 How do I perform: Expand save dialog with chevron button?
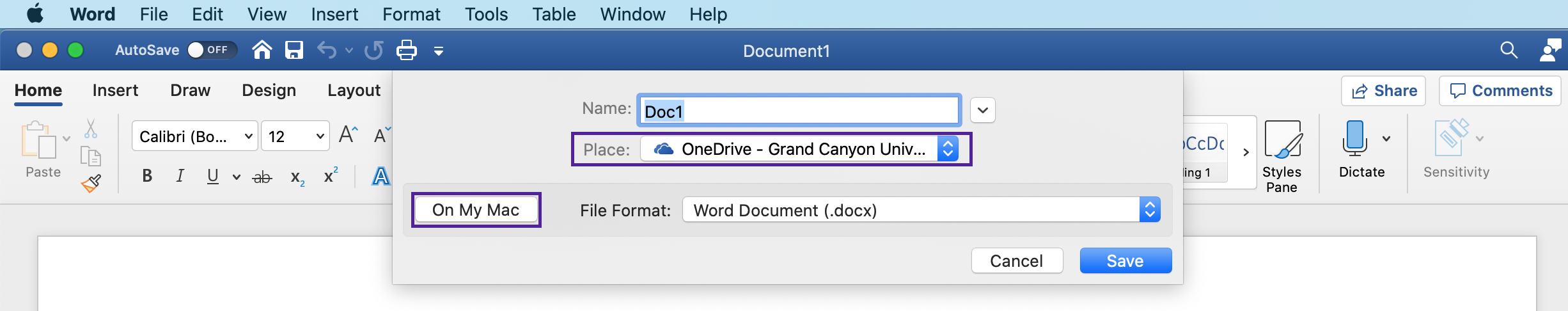(x=983, y=110)
